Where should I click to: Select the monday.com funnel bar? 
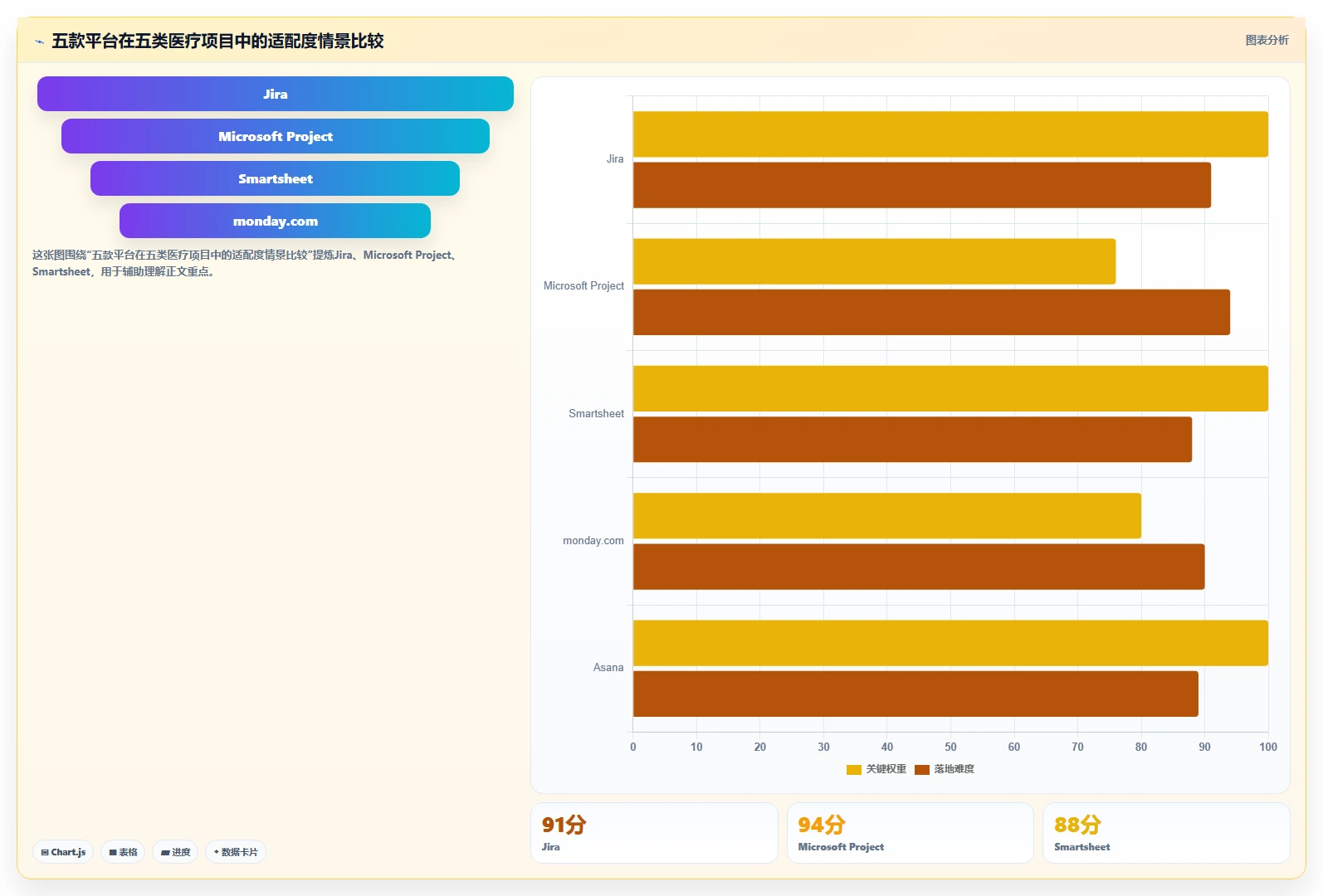[276, 221]
